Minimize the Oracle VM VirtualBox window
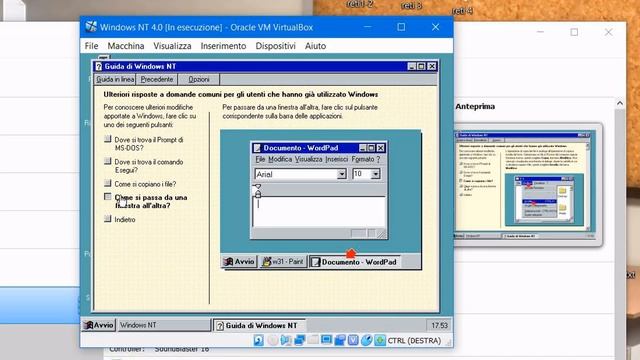Viewport: 640px width, 360px height. [367, 27]
